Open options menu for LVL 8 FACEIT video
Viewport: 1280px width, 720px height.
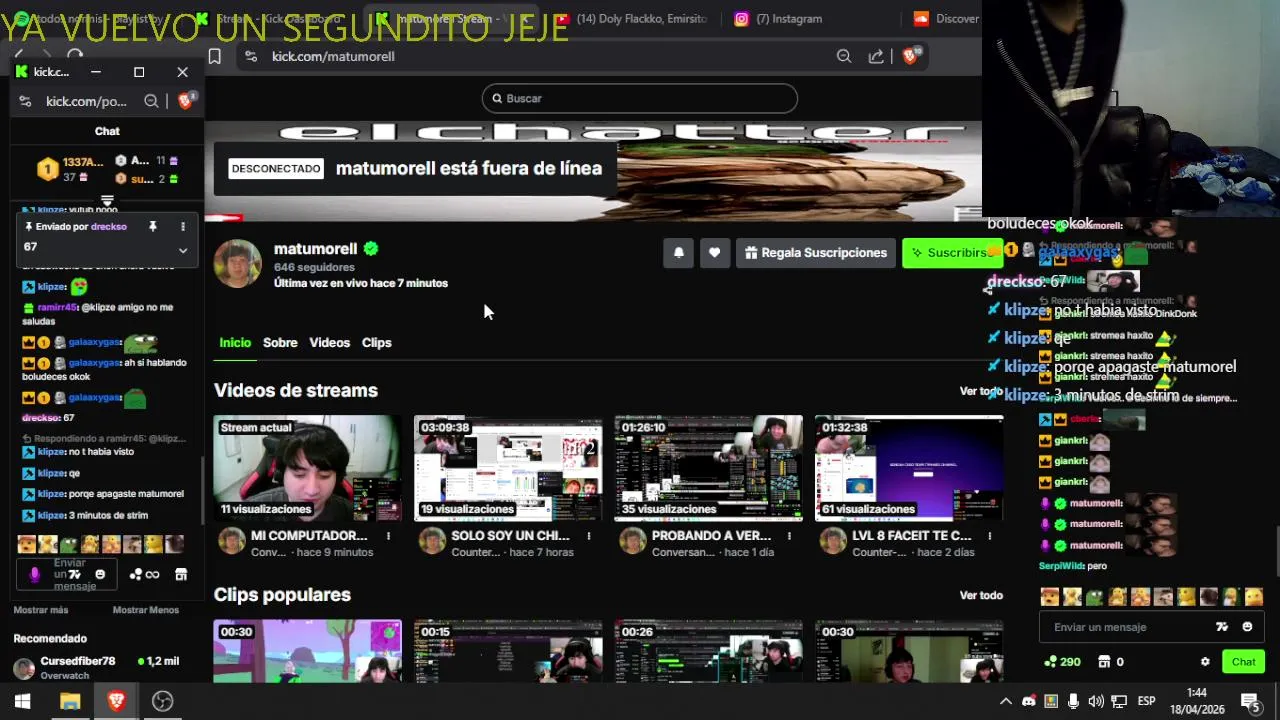tap(990, 536)
